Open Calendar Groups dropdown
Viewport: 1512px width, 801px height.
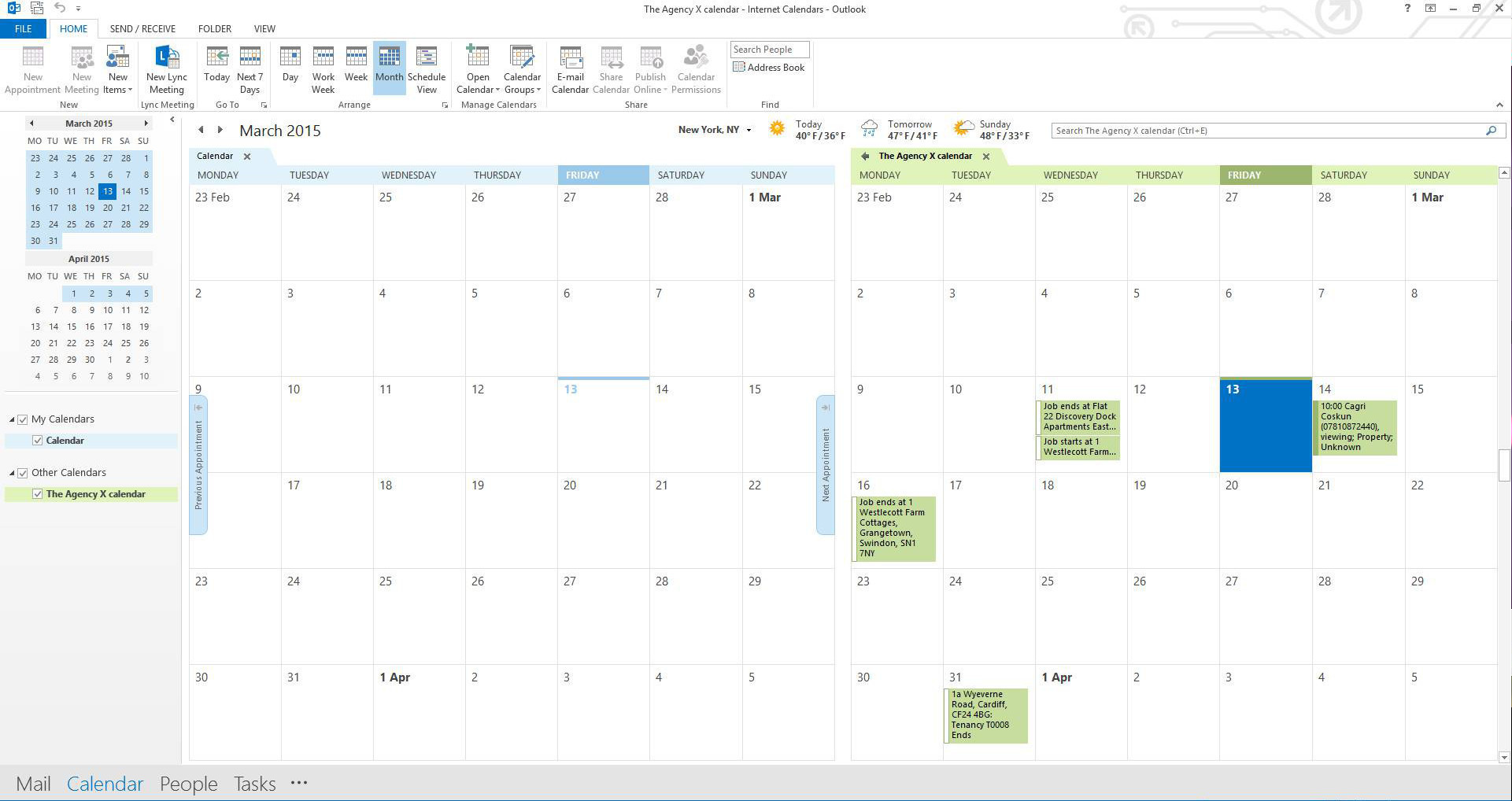tap(522, 69)
